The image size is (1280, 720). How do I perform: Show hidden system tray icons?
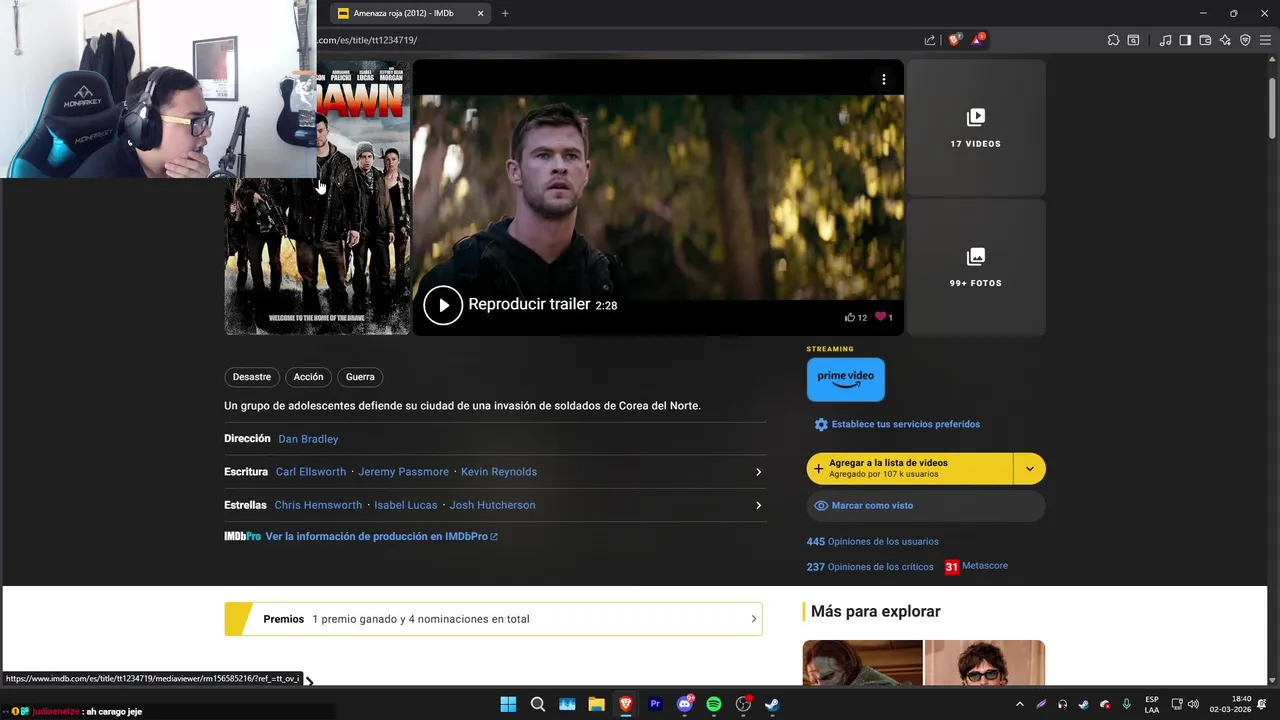pos(1019,704)
